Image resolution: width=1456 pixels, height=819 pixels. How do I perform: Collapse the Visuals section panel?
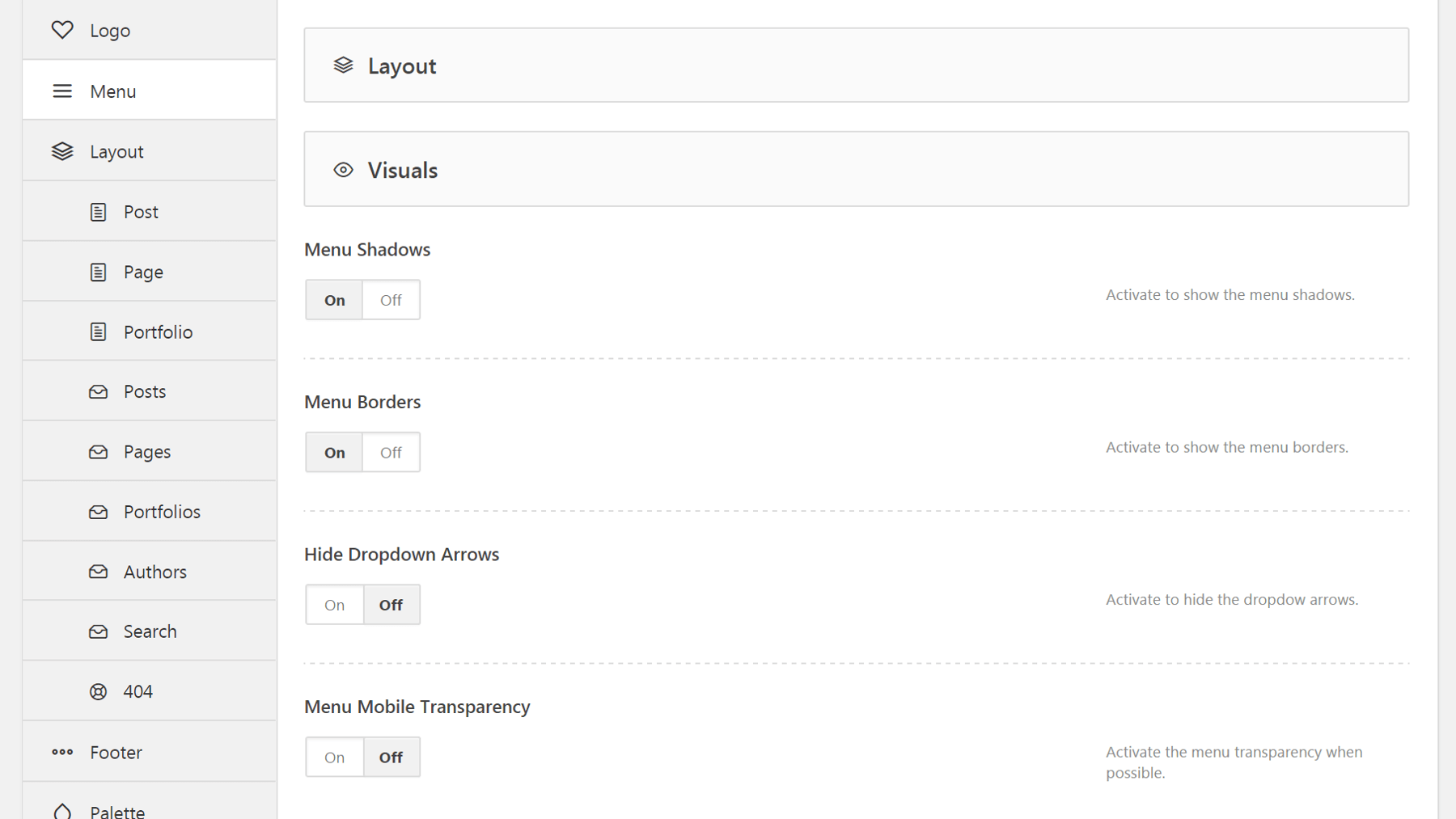[856, 169]
